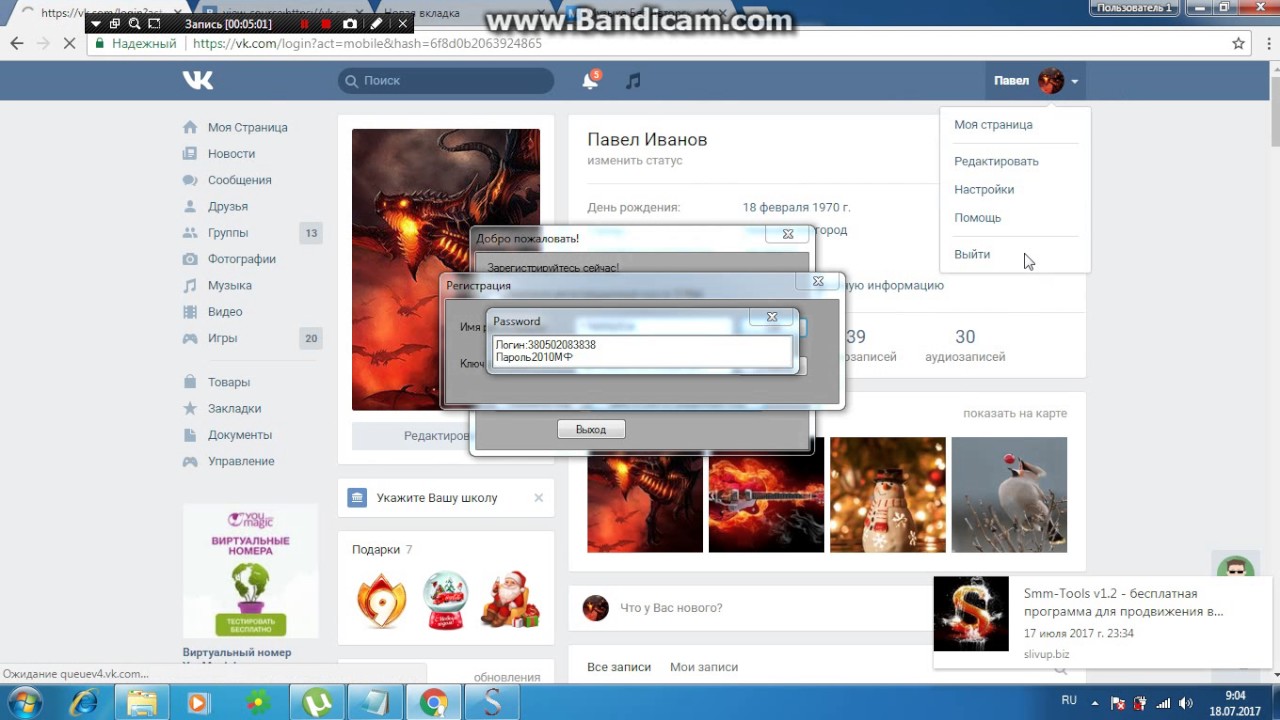Choose Выйти in profile menu
1280x720 pixels.
click(972, 254)
